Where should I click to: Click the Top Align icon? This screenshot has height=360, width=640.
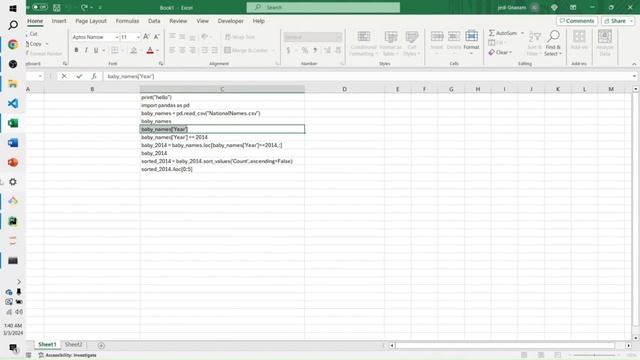(x=172, y=37)
